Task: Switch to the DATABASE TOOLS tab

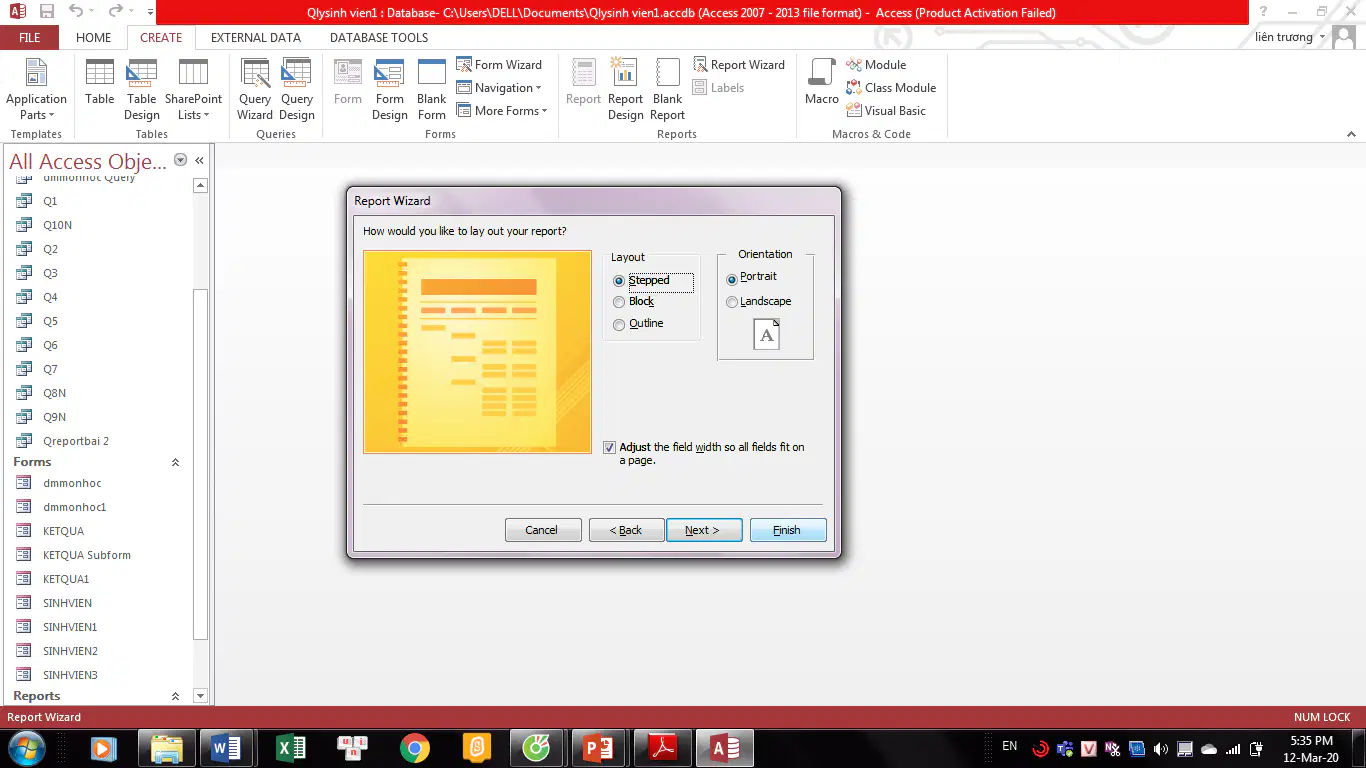Action: pos(379,38)
